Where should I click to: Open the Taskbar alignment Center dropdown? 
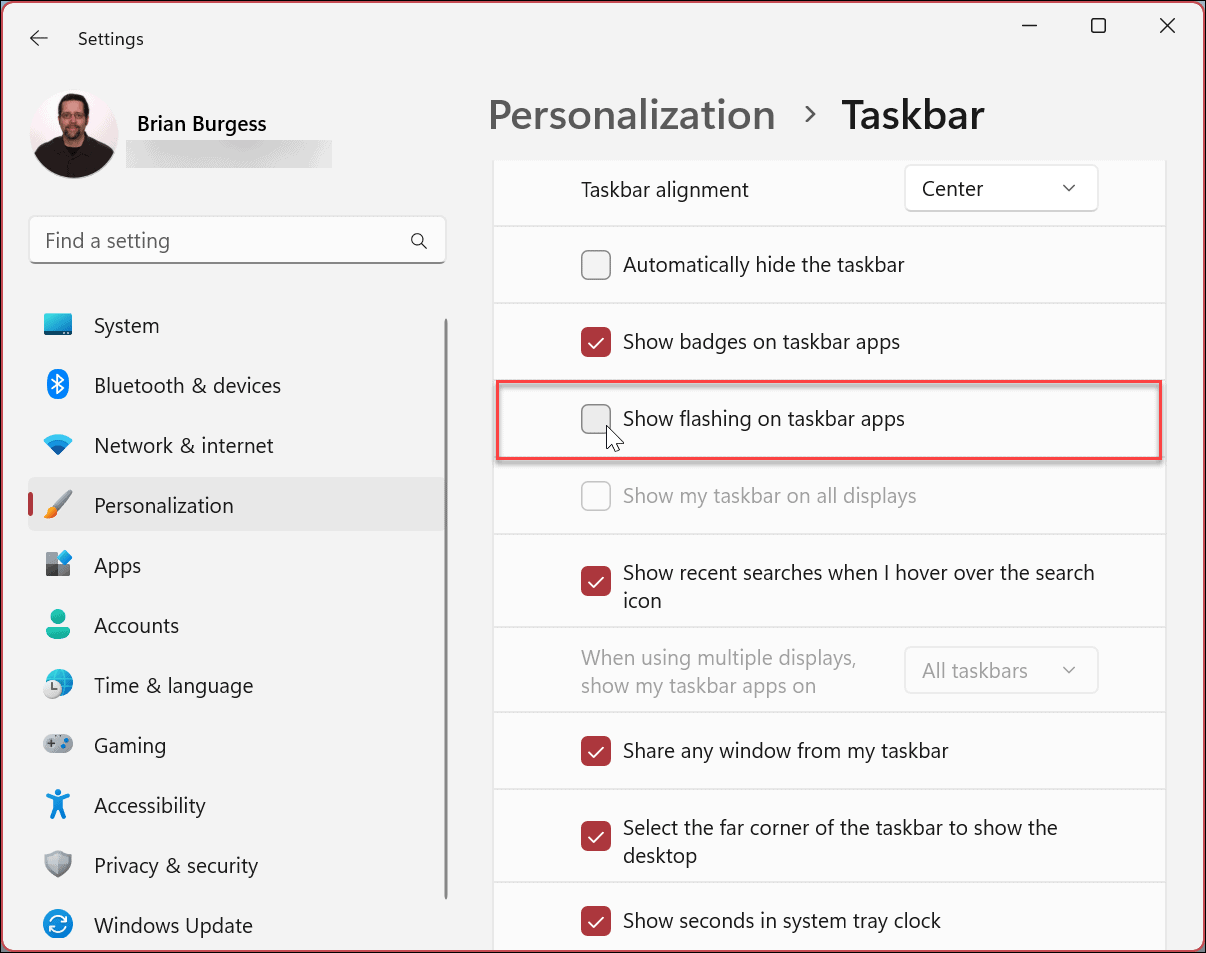click(x=1000, y=189)
